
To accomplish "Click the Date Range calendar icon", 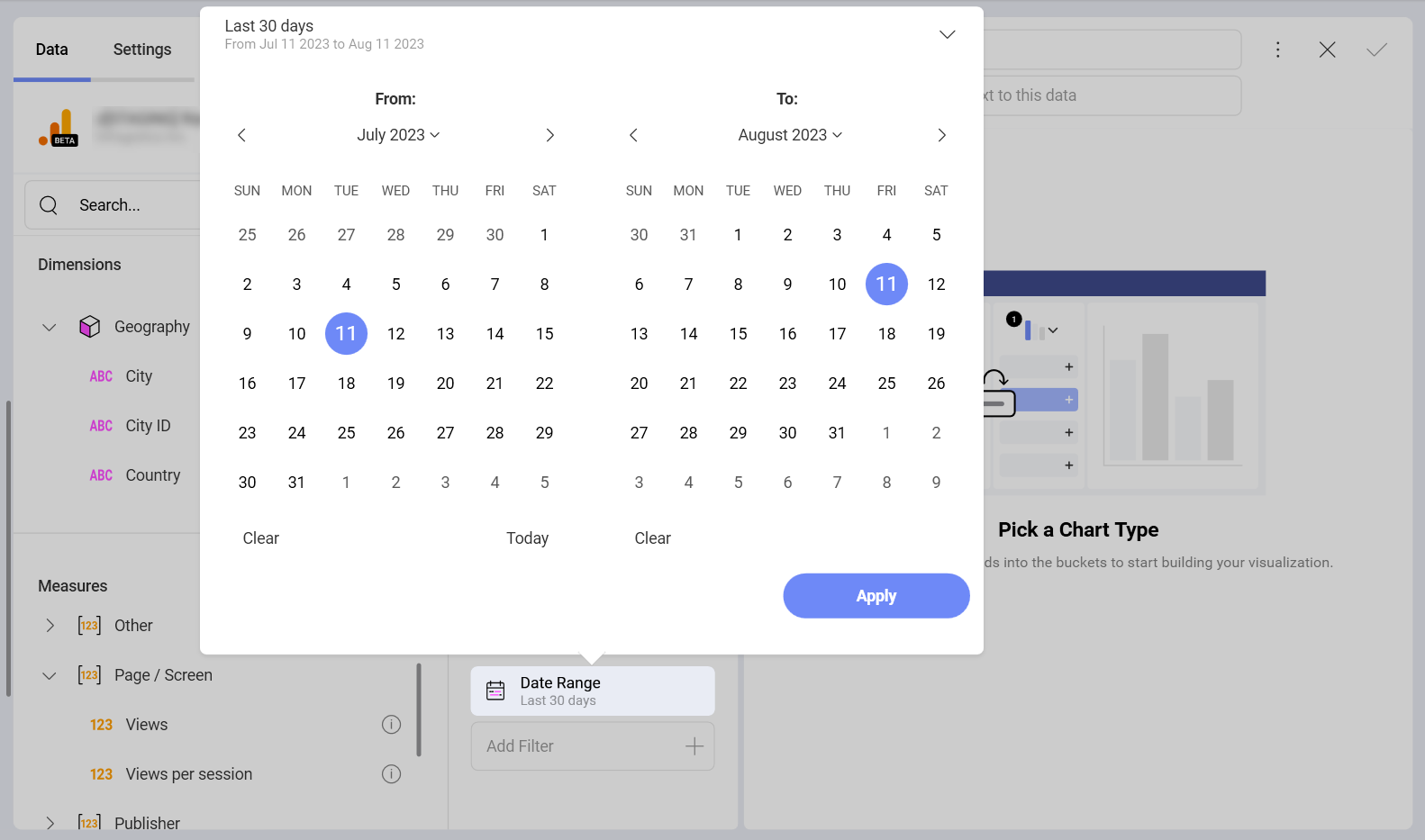I will [x=495, y=691].
